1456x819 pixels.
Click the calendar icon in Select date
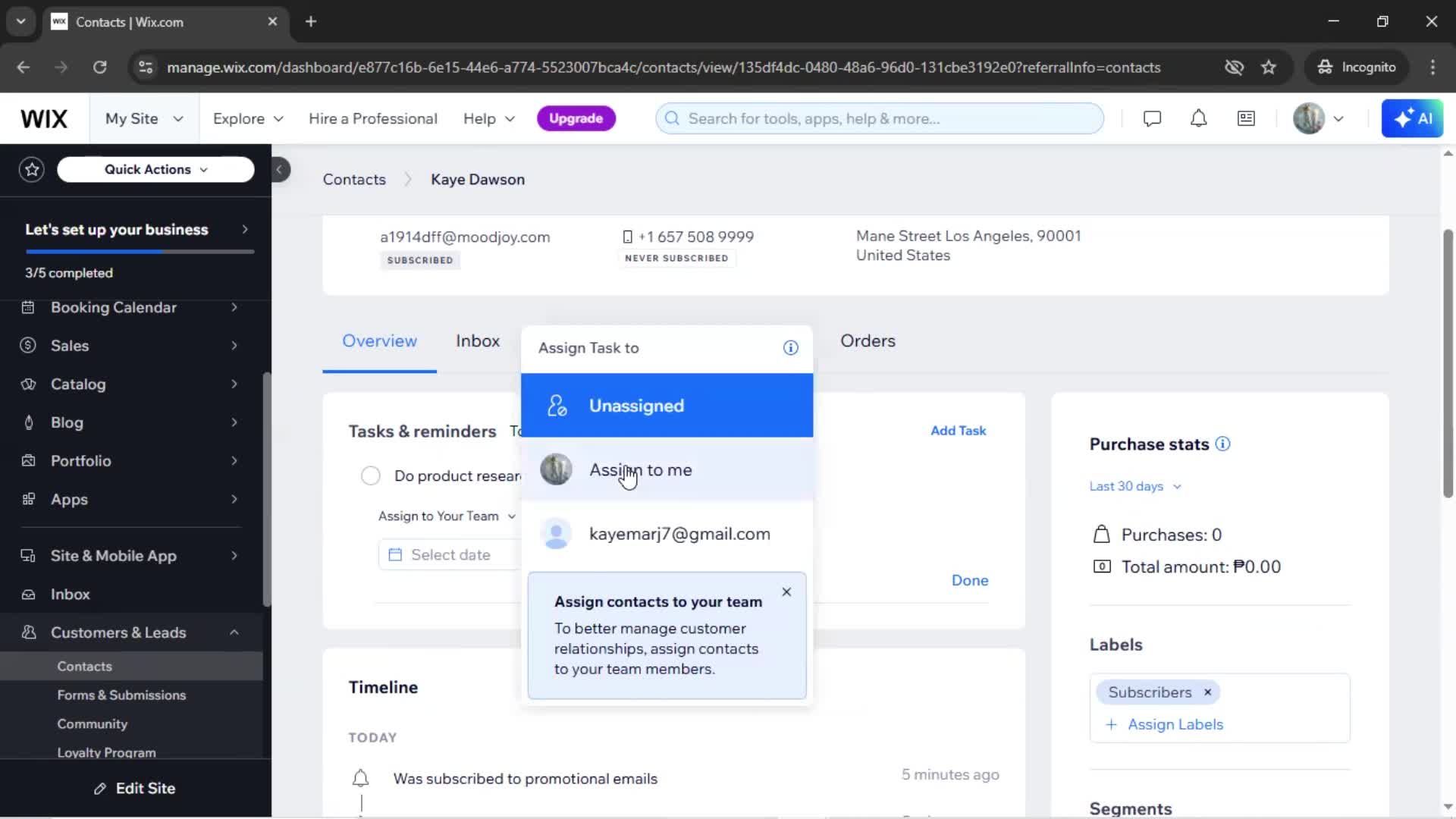(395, 555)
